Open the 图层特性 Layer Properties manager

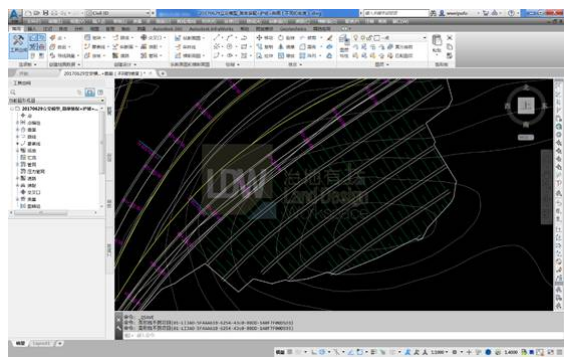coord(344,46)
